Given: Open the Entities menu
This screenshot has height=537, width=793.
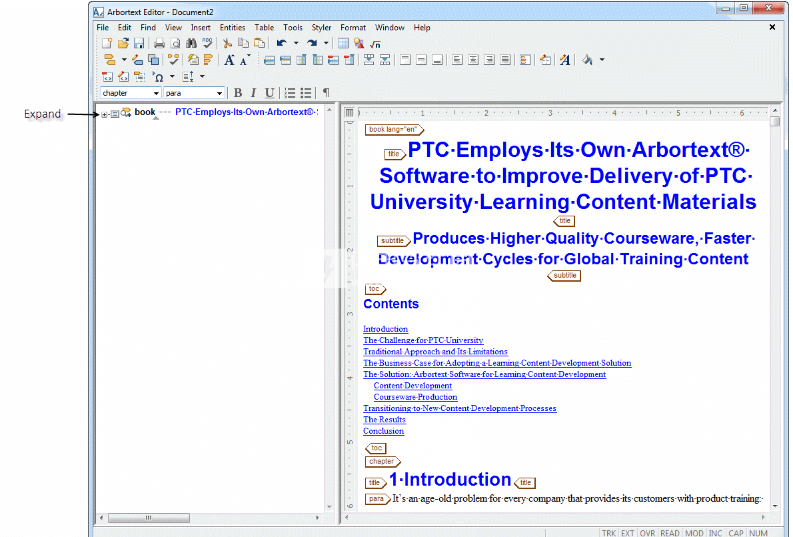Looking at the screenshot, I should 232,27.
